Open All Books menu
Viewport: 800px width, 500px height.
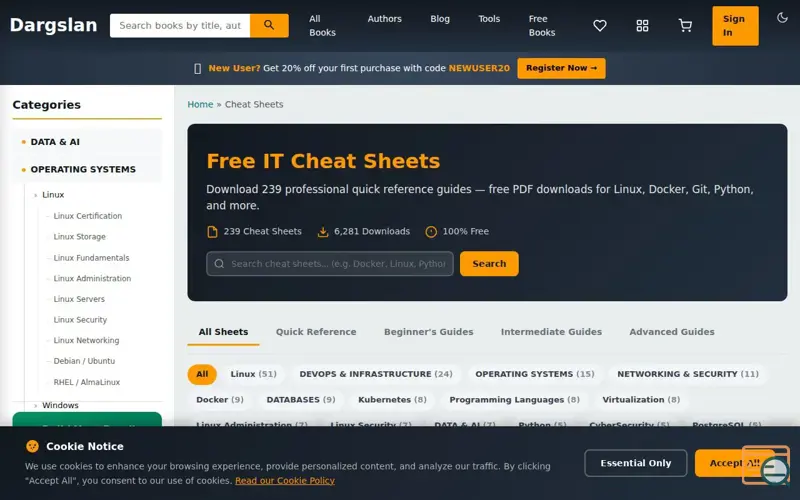[x=322, y=26]
